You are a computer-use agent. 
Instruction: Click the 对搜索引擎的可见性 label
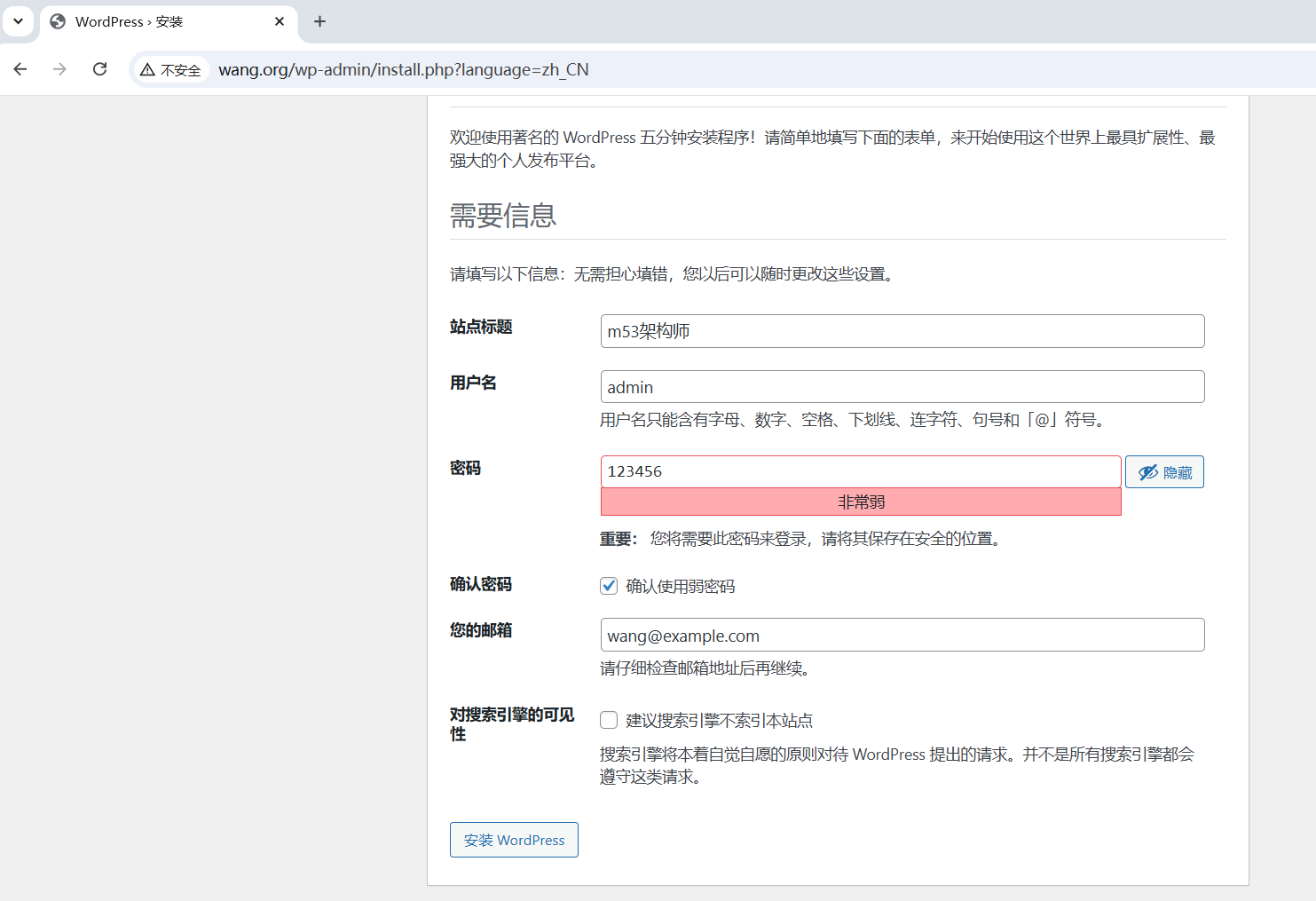[x=512, y=724]
